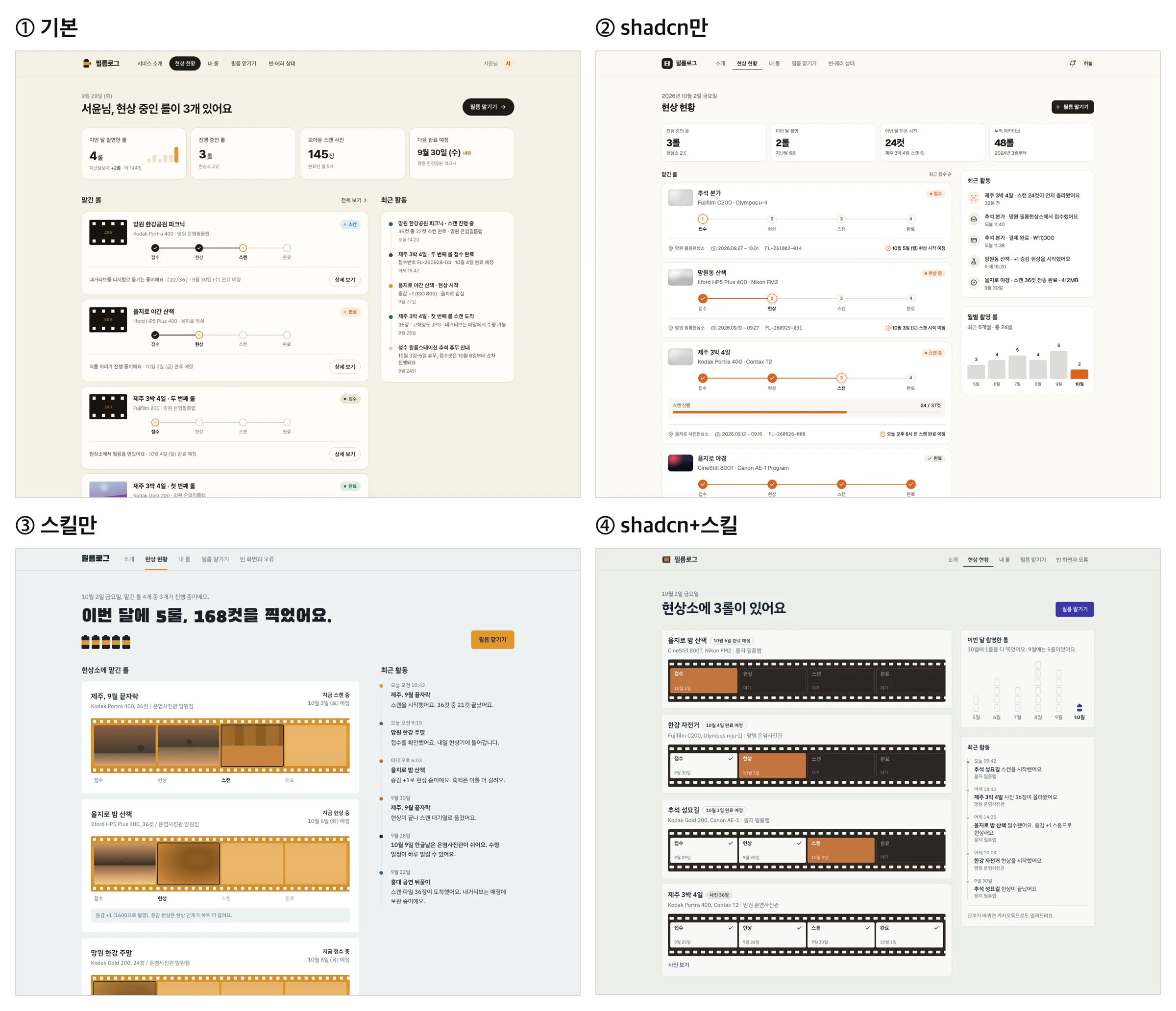Image resolution: width=1176 pixels, height=1011 pixels.
Task: Click the orange 접수 film cell on 을지로 밤 산책, panel ④
Action: click(x=703, y=681)
